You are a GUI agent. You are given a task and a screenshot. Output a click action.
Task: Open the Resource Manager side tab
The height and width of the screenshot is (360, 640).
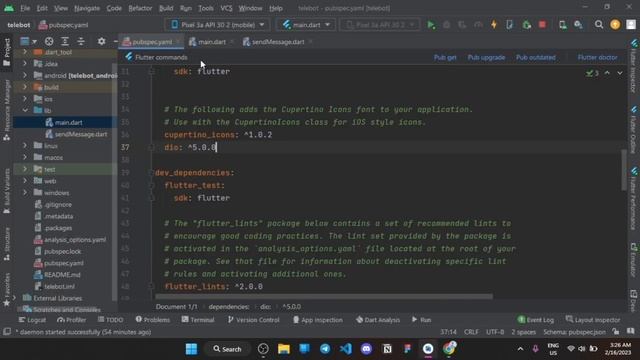(x=7, y=110)
